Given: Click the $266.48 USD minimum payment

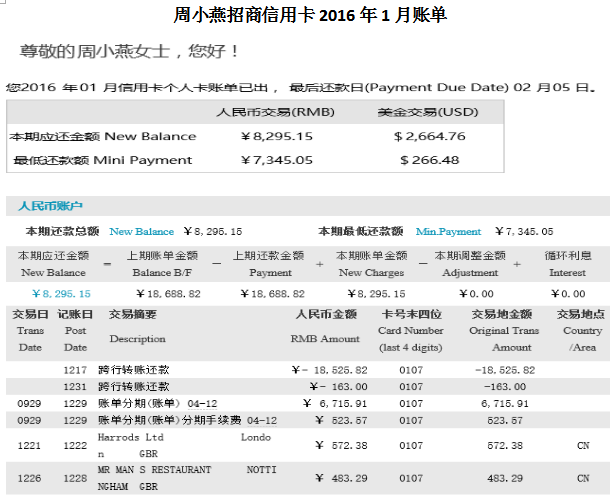Looking at the screenshot, I should click(x=429, y=160).
